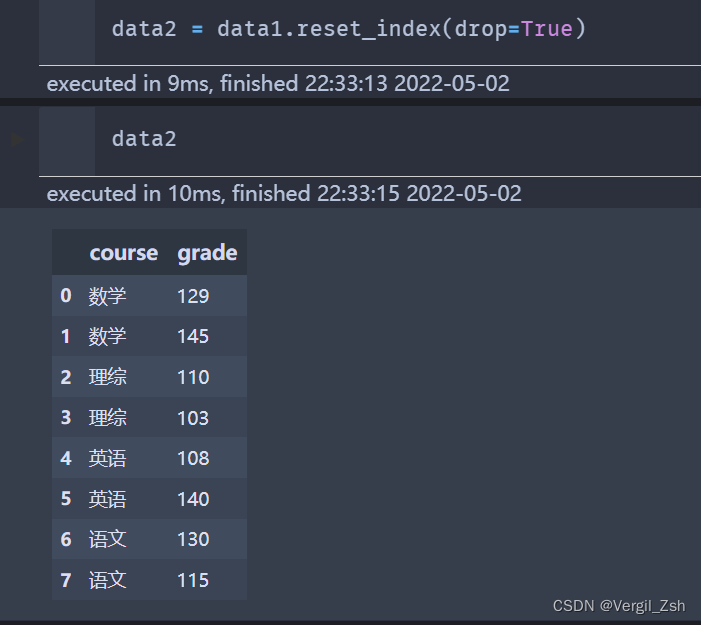Click the row index 2
This screenshot has height=625, width=701.
point(66,377)
